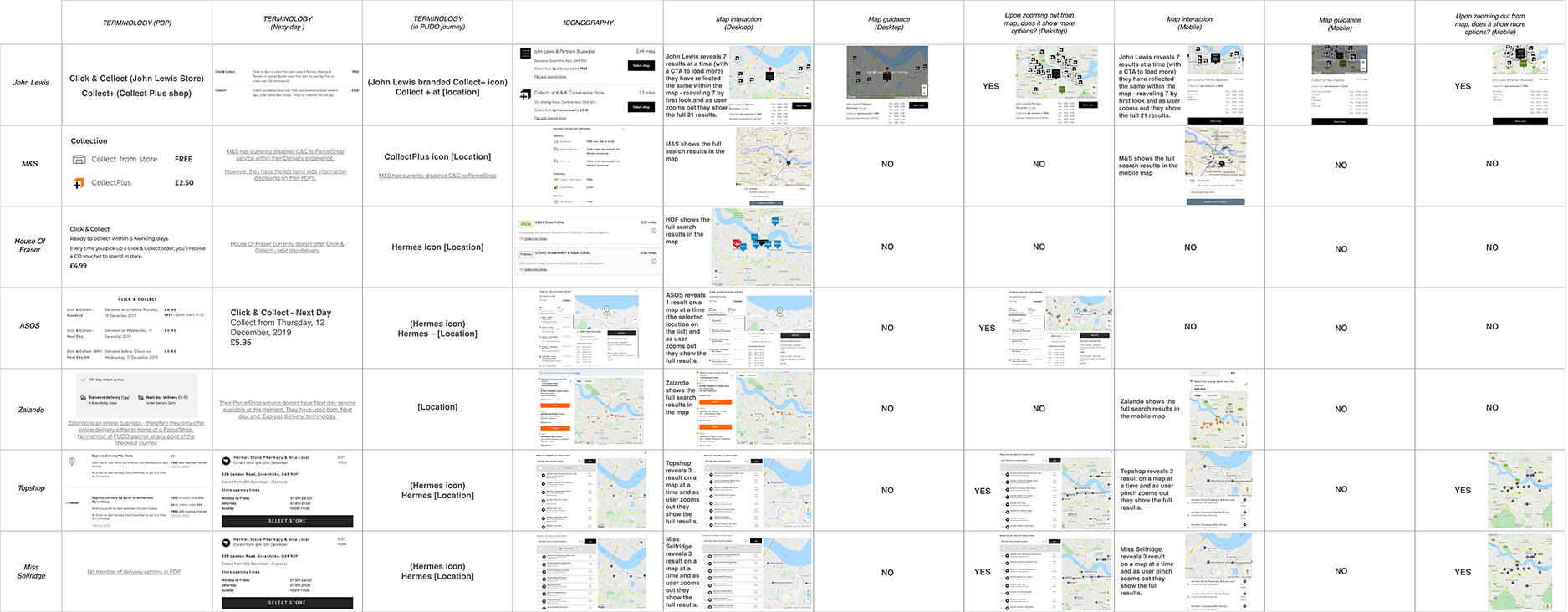Screen dimensions: 1568x612
Task: Open the 'No mention of delivery options in PDP' link
Action: point(134,572)
